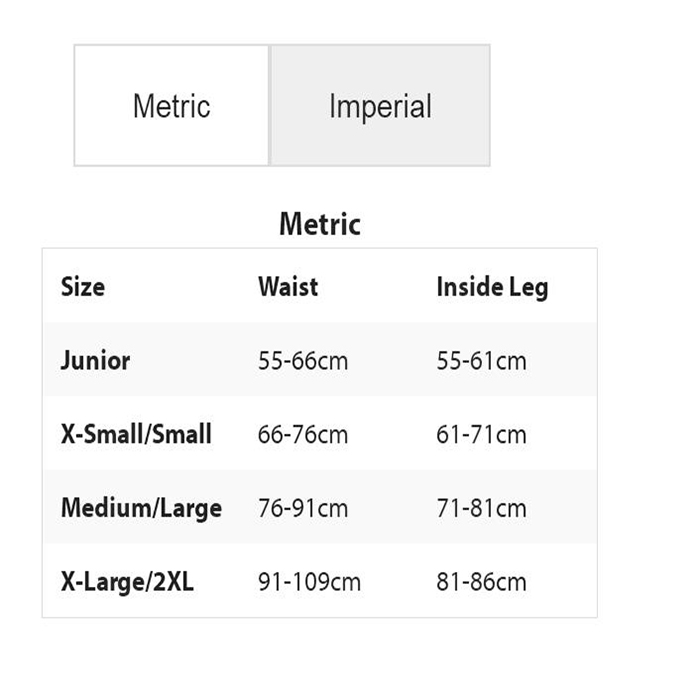Click the 71-81cm inside leg measurement
Screen dimensions: 700x700
pyautogui.click(x=481, y=508)
